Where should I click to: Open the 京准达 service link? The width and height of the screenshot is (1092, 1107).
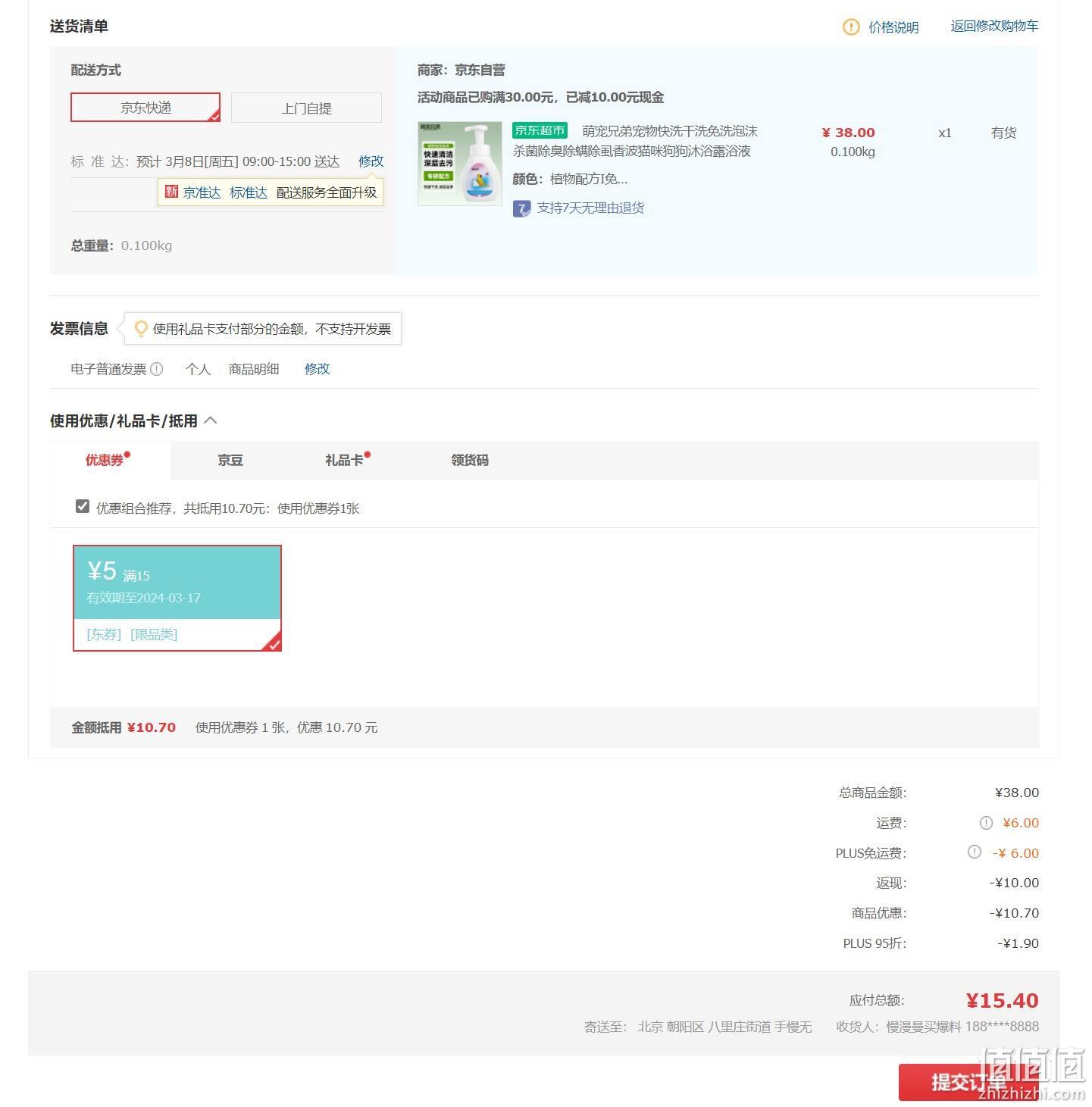pyautogui.click(x=202, y=192)
